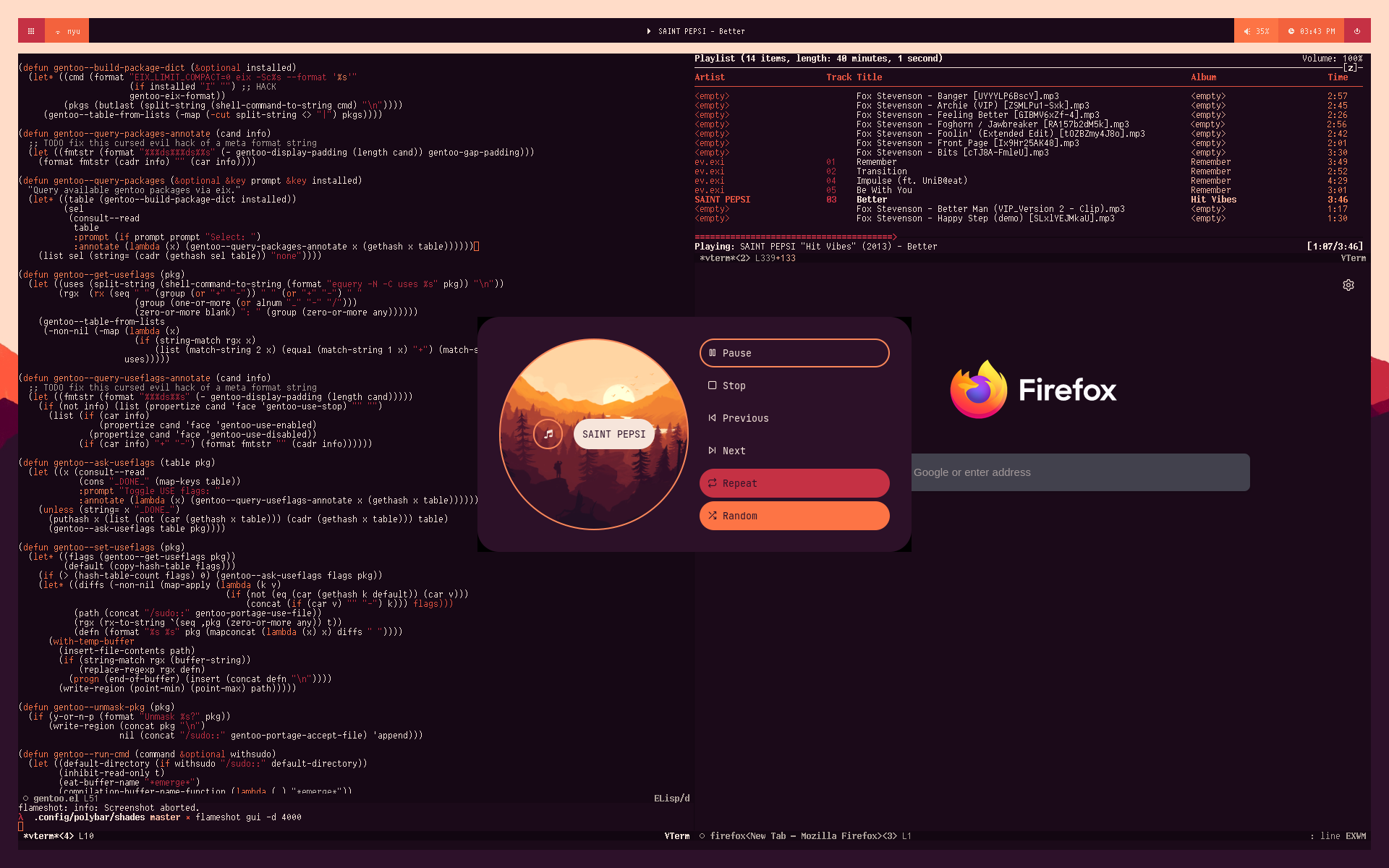The width and height of the screenshot is (1389, 868).
Task: Click the EXWM mode indicator in the modeline
Action: click(x=1356, y=836)
